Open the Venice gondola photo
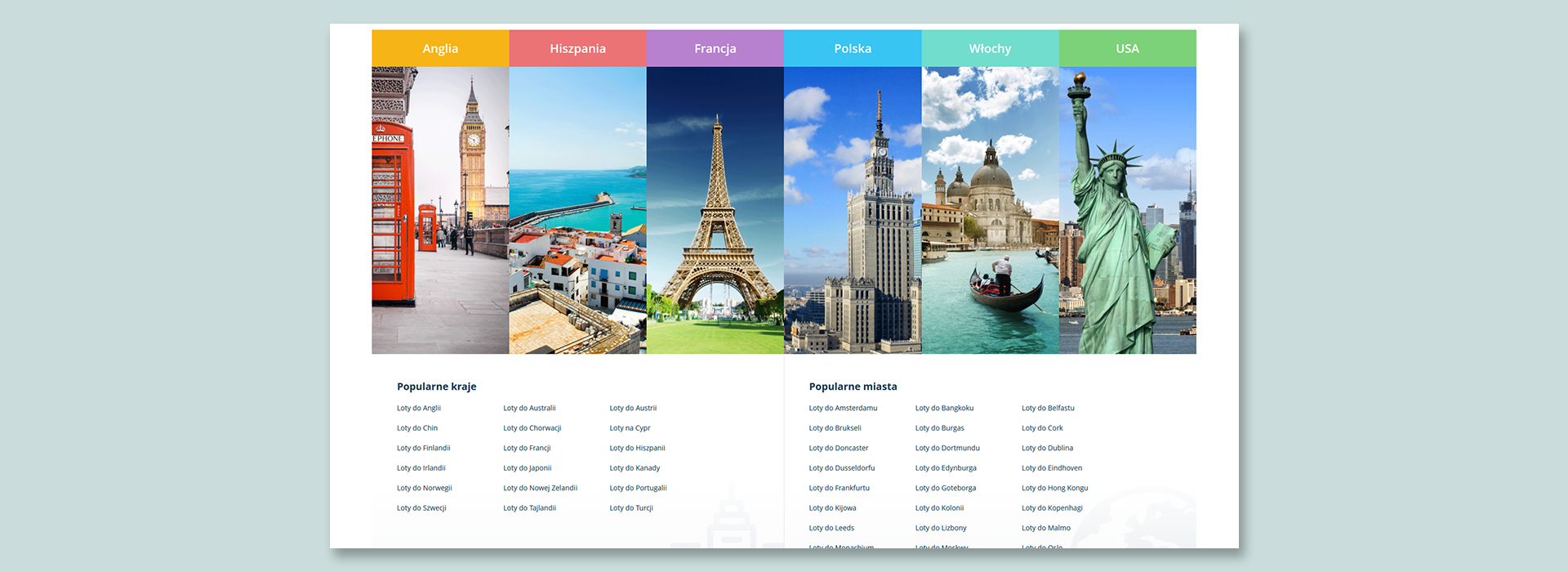Image resolution: width=1568 pixels, height=572 pixels. pyautogui.click(x=990, y=210)
